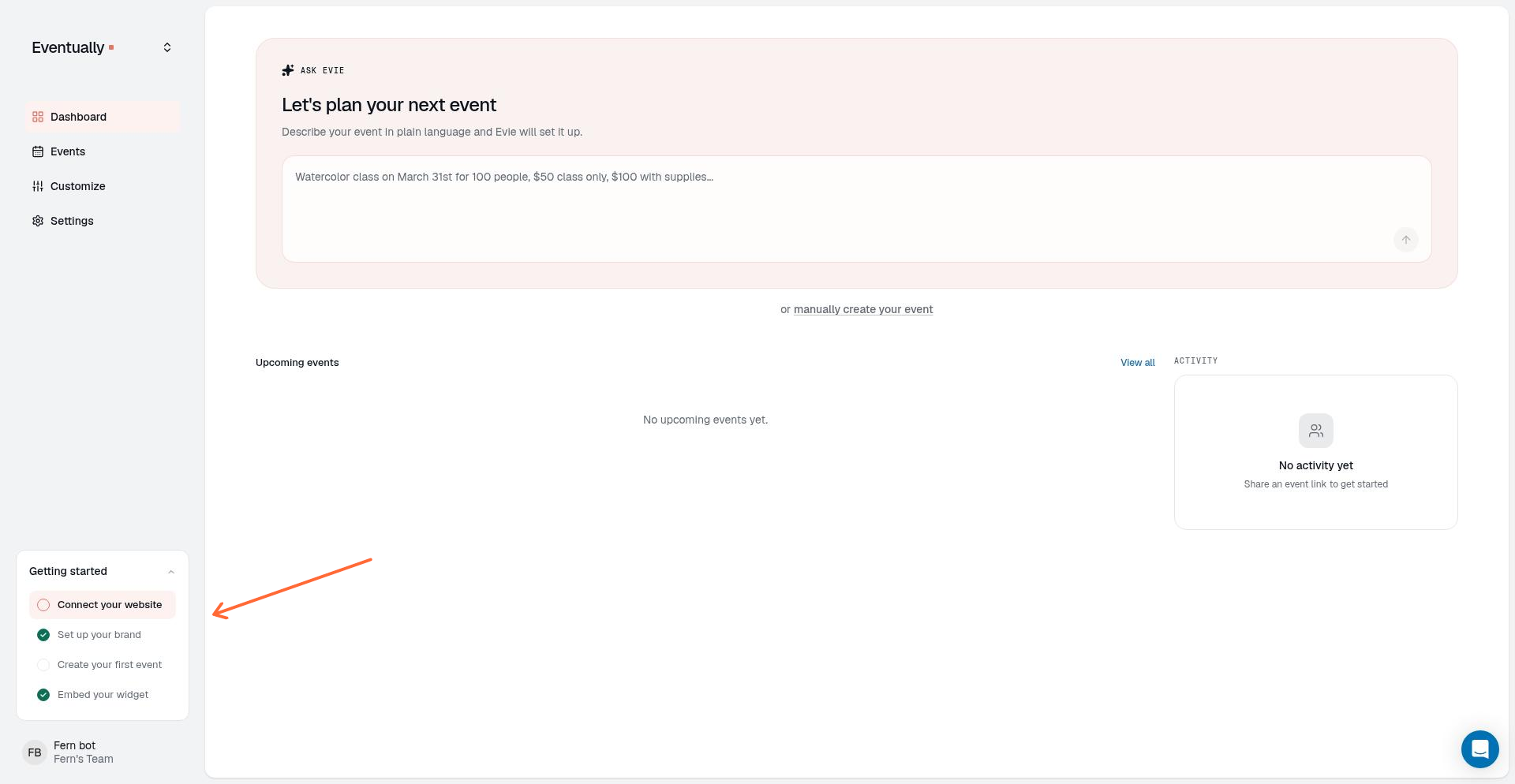Click the Eventually logo
This screenshot has width=1515, height=784.
tap(73, 47)
